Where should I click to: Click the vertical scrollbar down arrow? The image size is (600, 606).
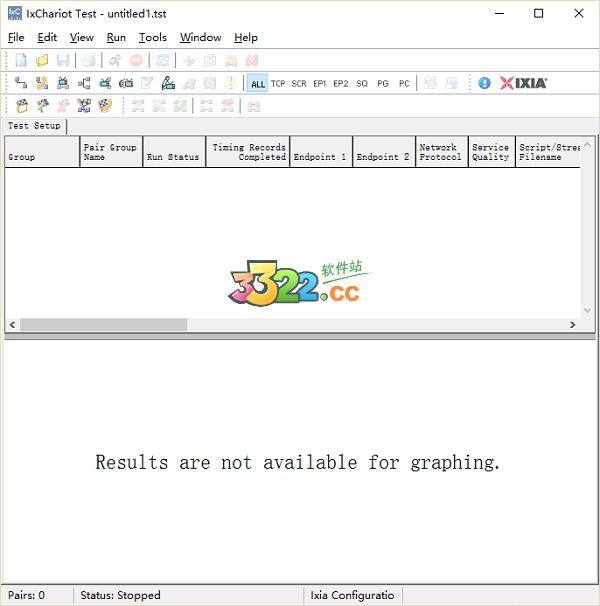(587, 310)
